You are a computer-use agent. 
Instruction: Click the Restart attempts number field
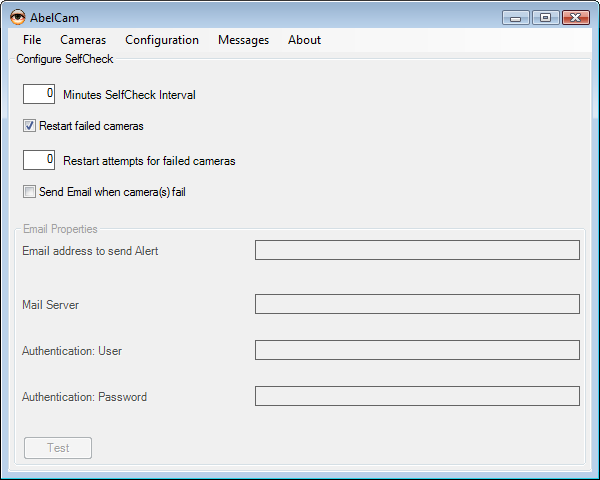[39, 160]
